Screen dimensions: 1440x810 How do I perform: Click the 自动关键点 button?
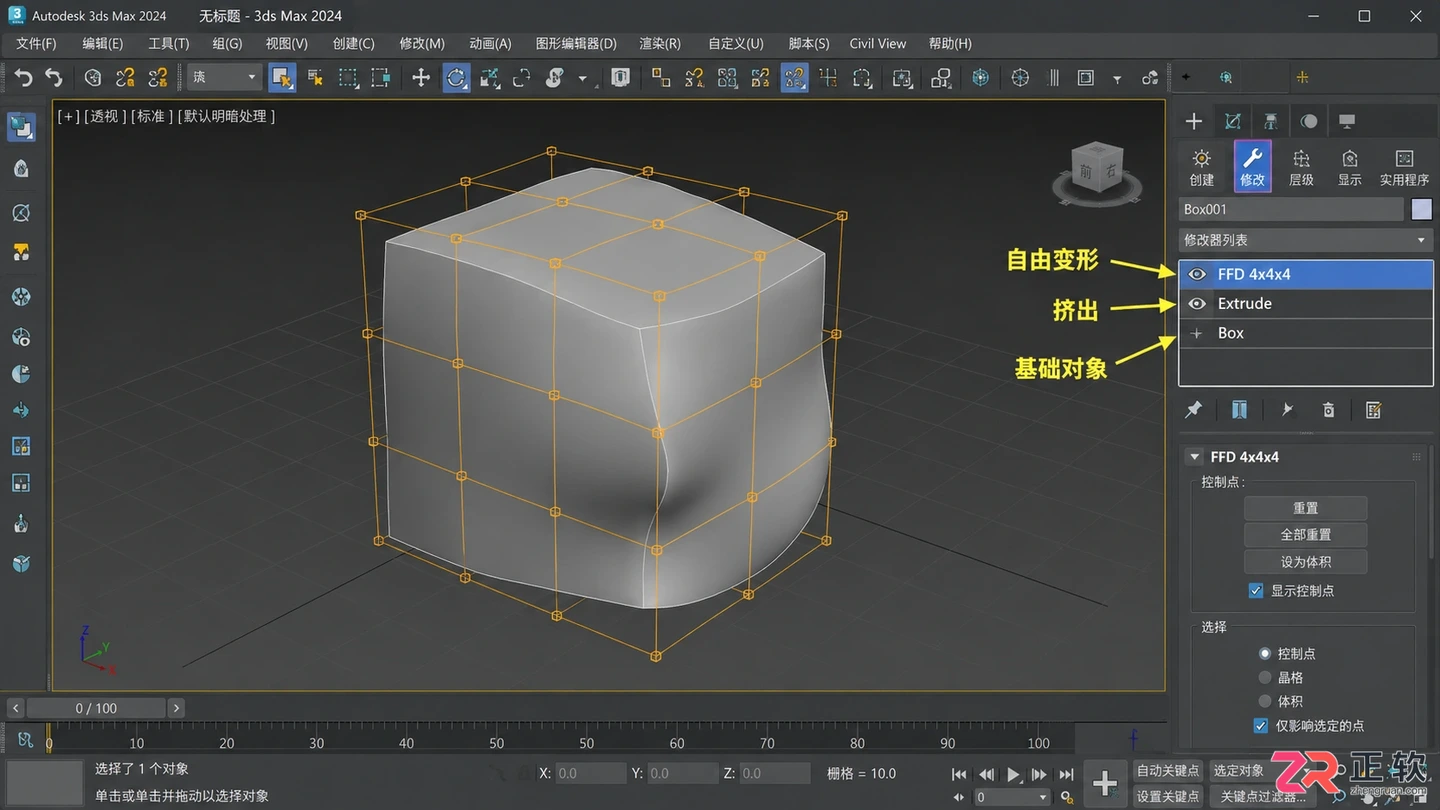(1167, 771)
